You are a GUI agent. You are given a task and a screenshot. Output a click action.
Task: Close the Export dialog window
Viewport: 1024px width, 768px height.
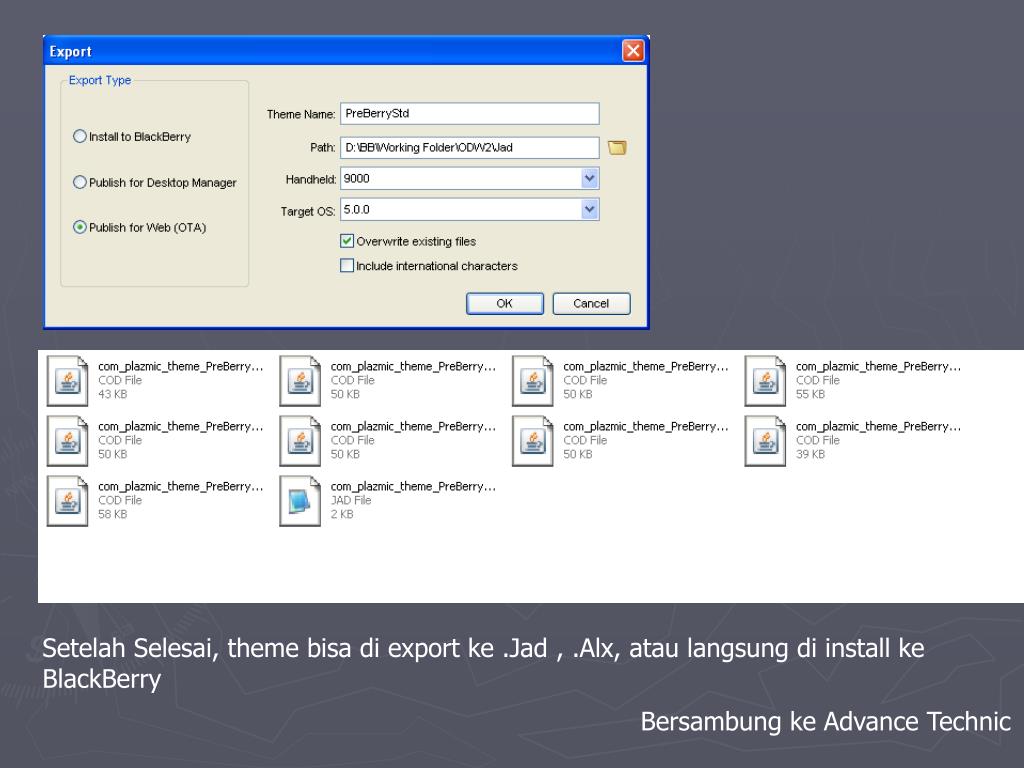(x=633, y=50)
